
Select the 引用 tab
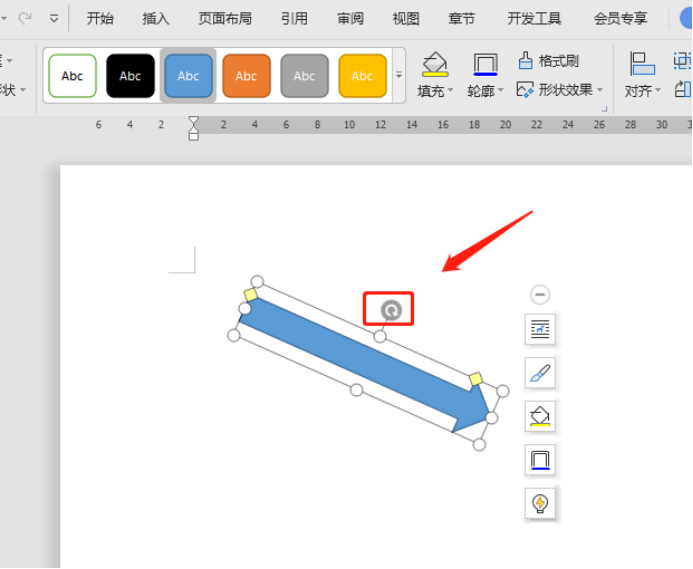click(294, 19)
